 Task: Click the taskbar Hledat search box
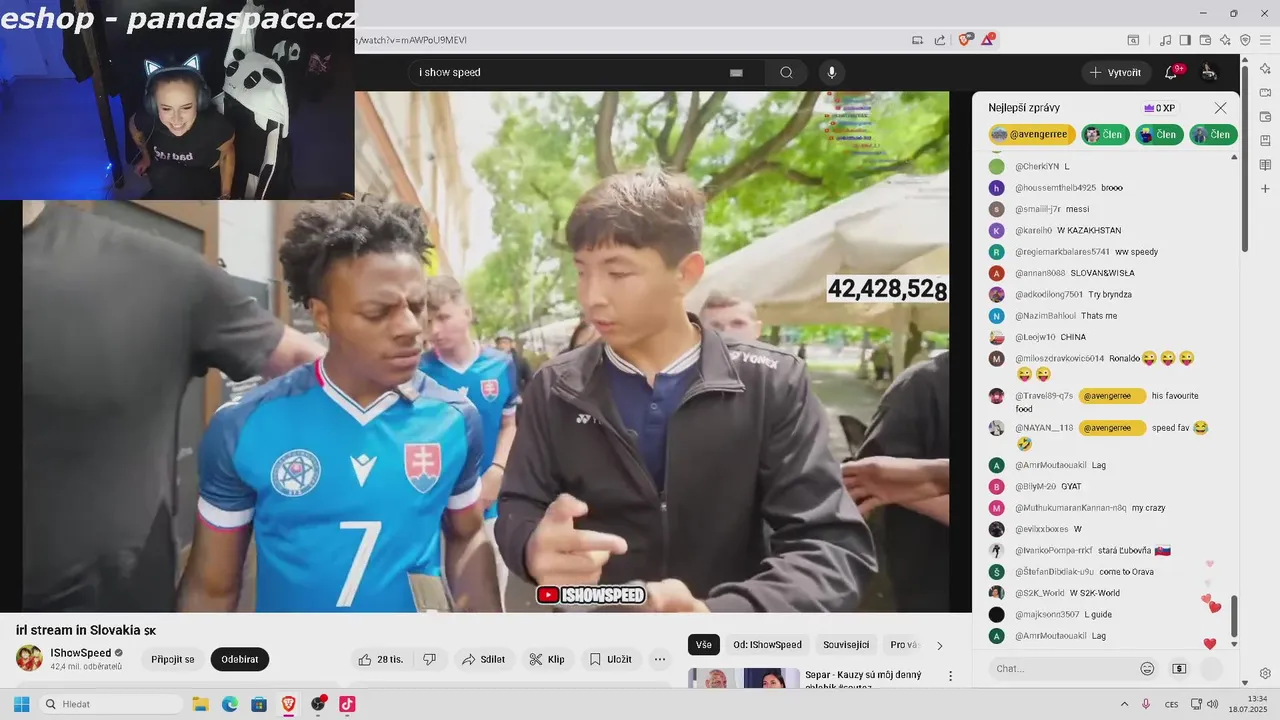coord(111,704)
